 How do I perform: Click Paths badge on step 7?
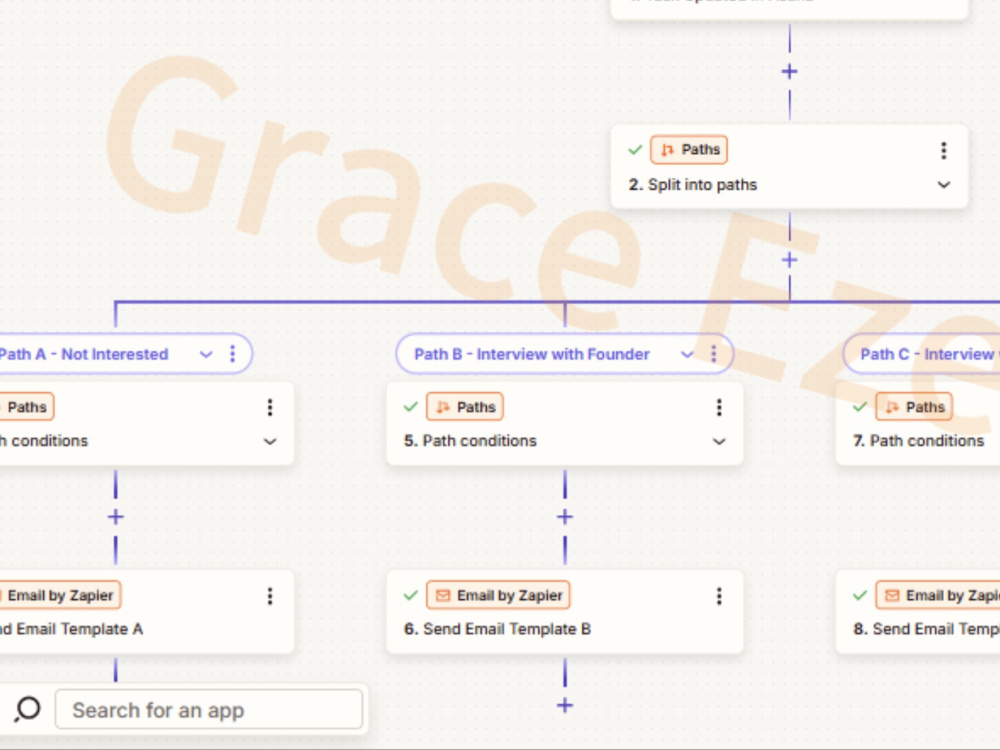click(913, 407)
